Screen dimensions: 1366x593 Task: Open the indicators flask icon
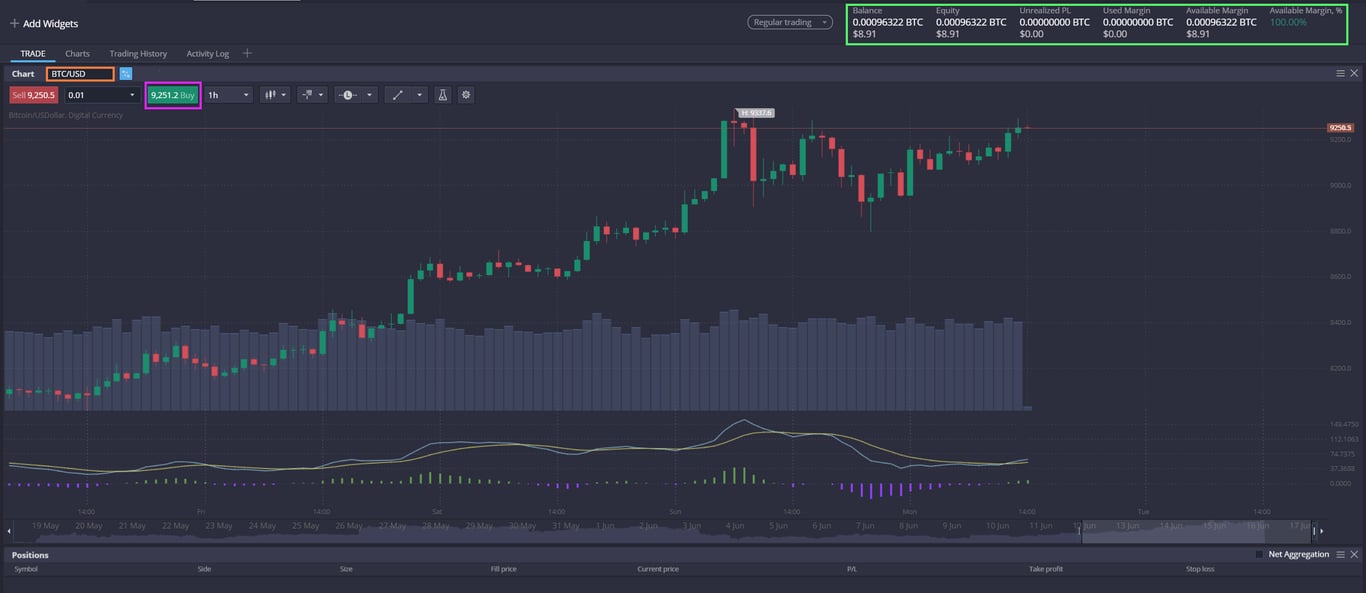tap(441, 94)
